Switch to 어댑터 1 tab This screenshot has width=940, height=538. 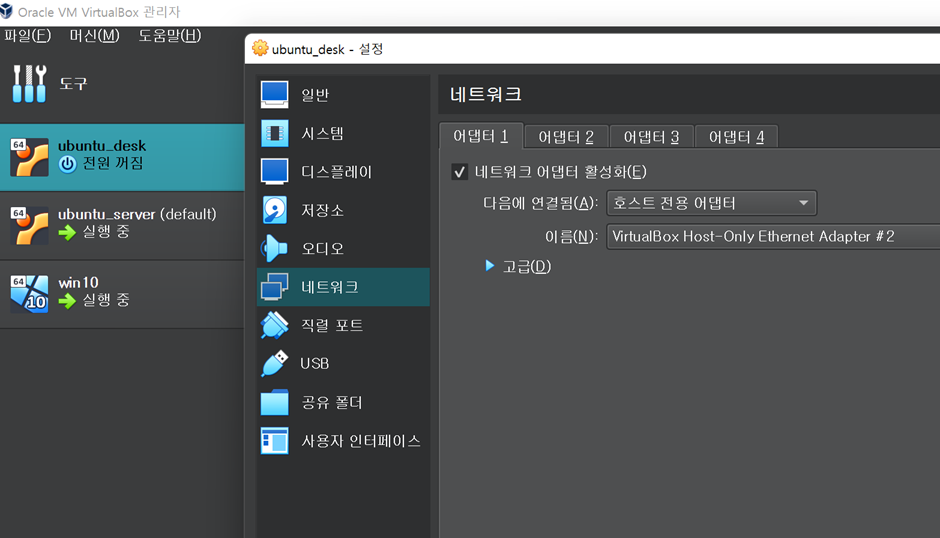[481, 136]
